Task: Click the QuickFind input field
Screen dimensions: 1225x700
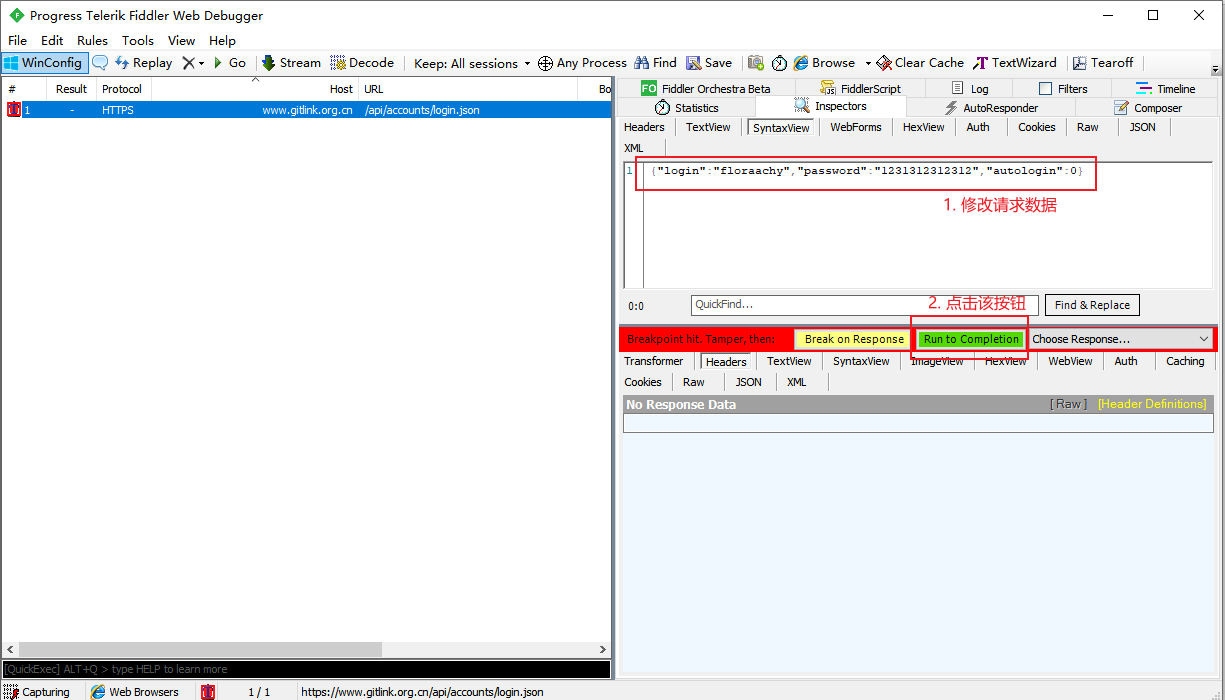Action: [865, 304]
